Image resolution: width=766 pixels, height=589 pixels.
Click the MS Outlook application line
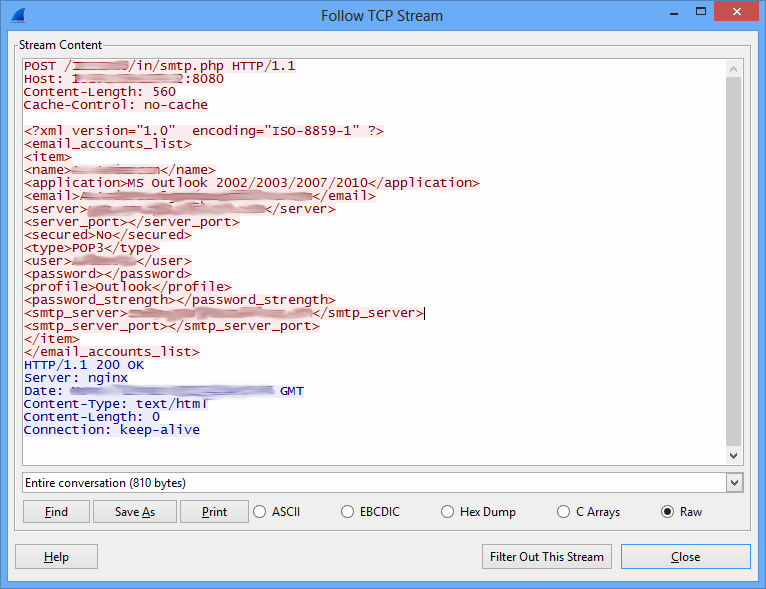pos(252,183)
